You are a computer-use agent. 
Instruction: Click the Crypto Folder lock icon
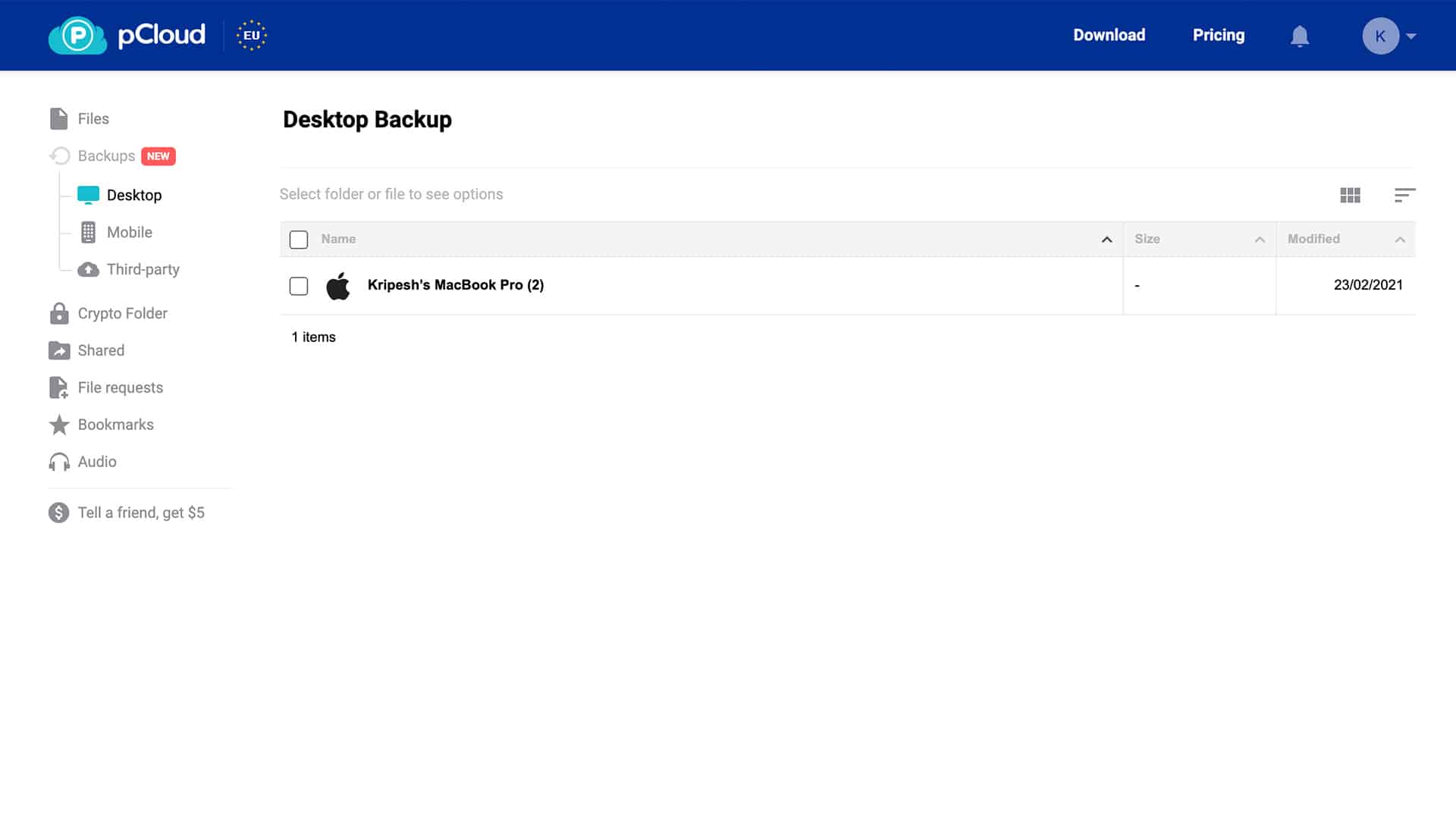[x=59, y=313]
